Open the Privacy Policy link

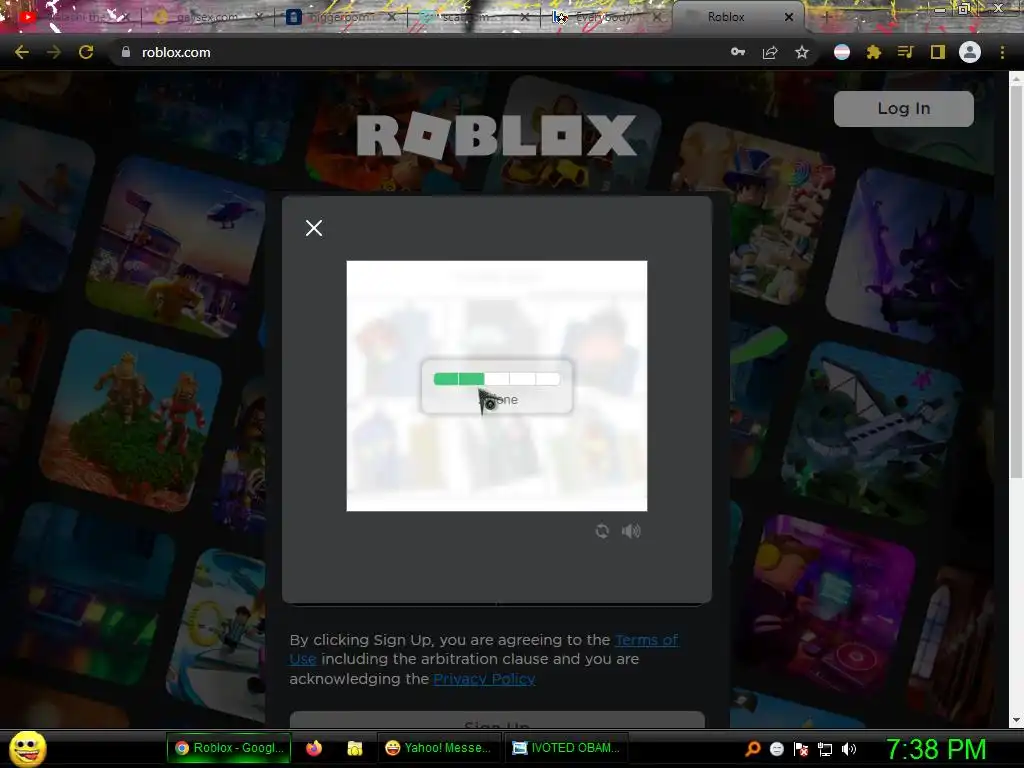click(484, 679)
